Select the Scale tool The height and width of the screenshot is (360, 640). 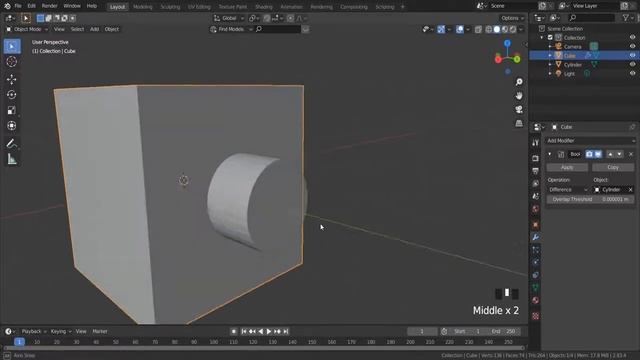12,110
